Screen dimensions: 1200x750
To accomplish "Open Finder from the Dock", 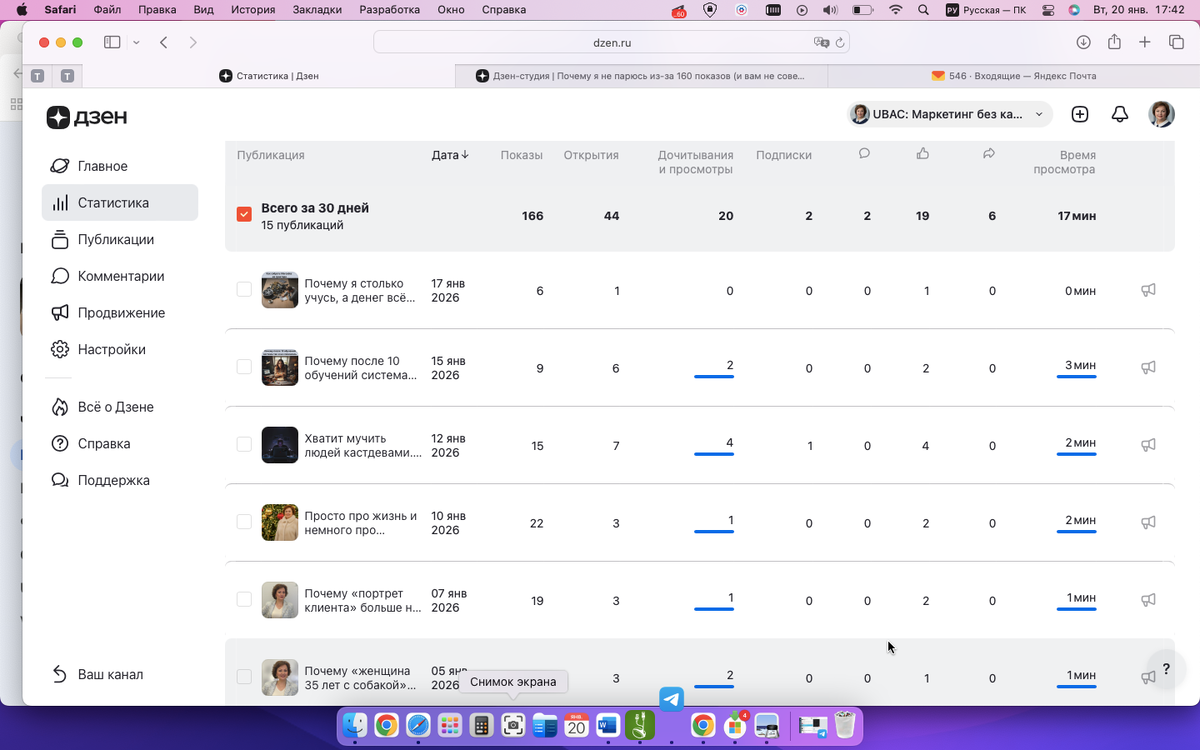I will point(354,726).
